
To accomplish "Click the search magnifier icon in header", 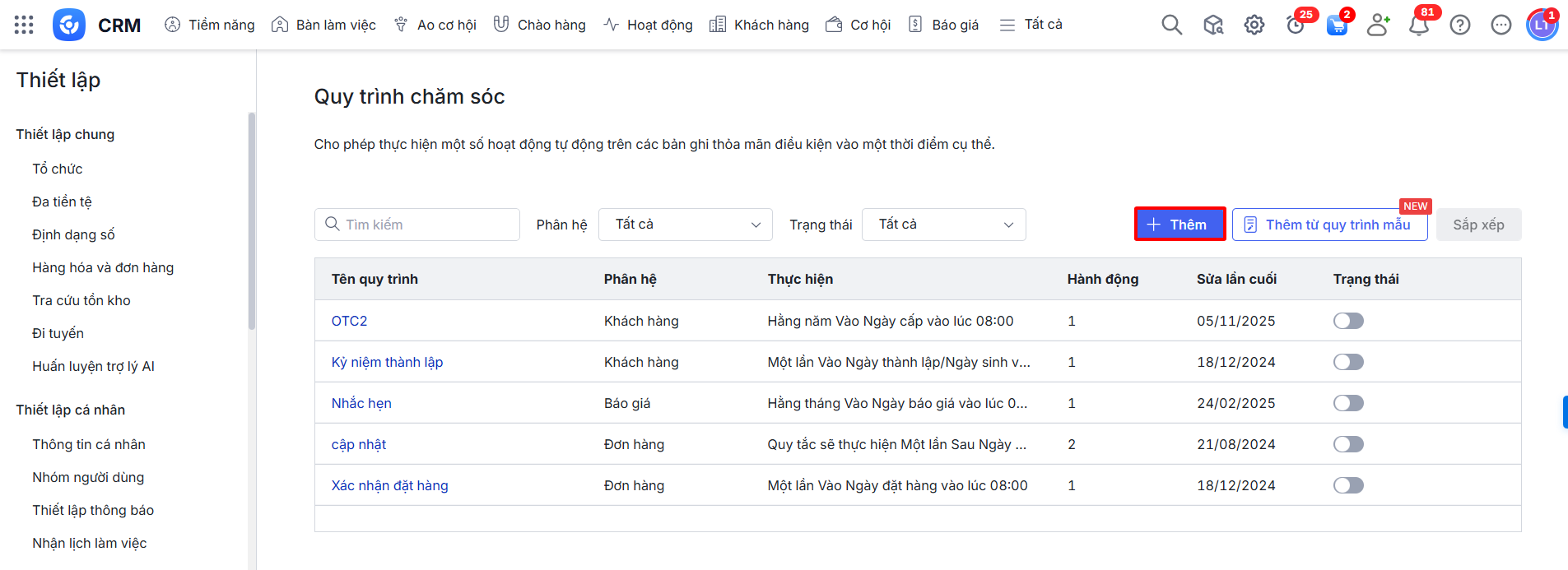I will (1171, 25).
